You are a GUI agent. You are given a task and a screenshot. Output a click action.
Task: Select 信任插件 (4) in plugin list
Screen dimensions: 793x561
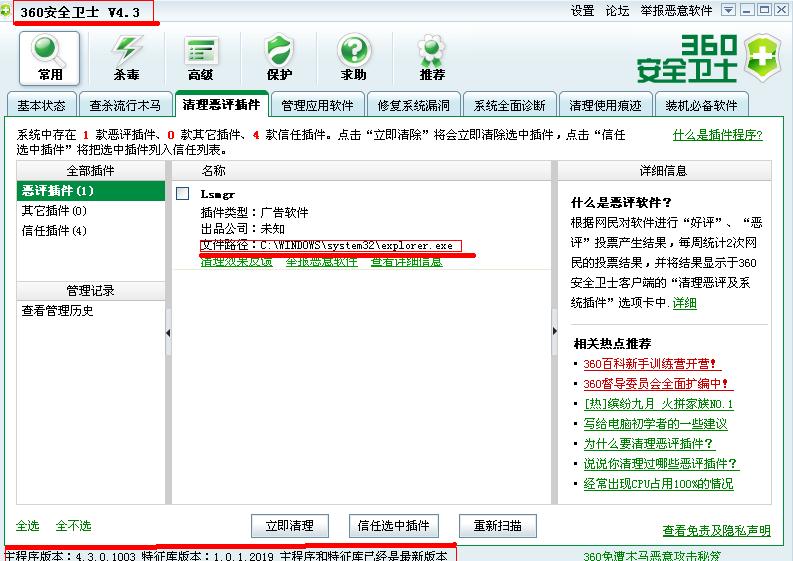coord(91,231)
